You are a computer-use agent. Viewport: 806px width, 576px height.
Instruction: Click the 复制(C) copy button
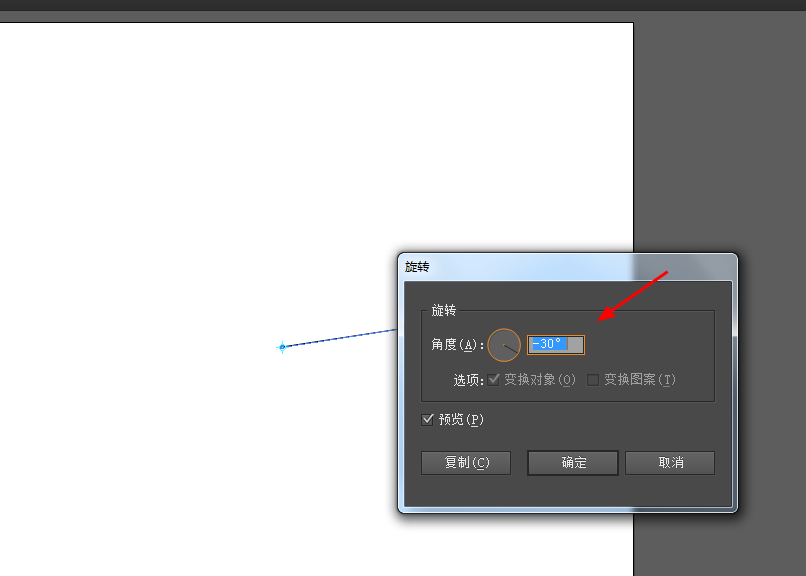(x=466, y=462)
